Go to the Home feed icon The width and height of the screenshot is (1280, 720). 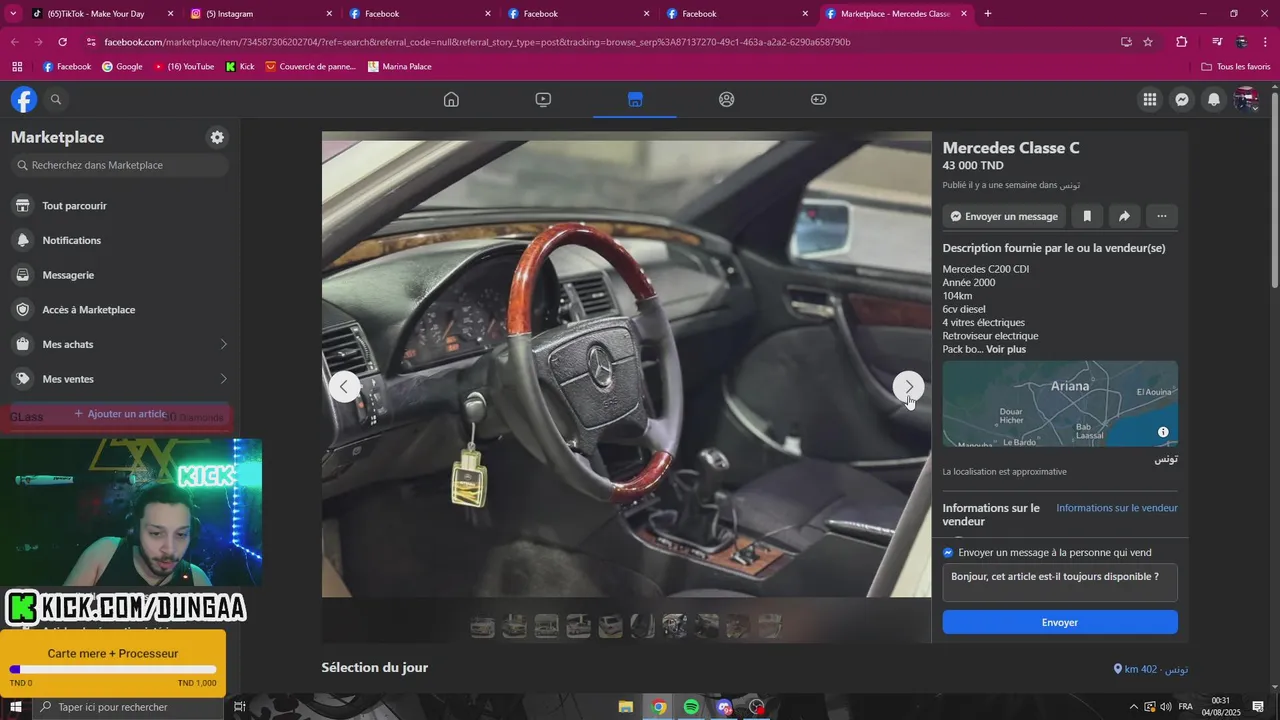(451, 99)
